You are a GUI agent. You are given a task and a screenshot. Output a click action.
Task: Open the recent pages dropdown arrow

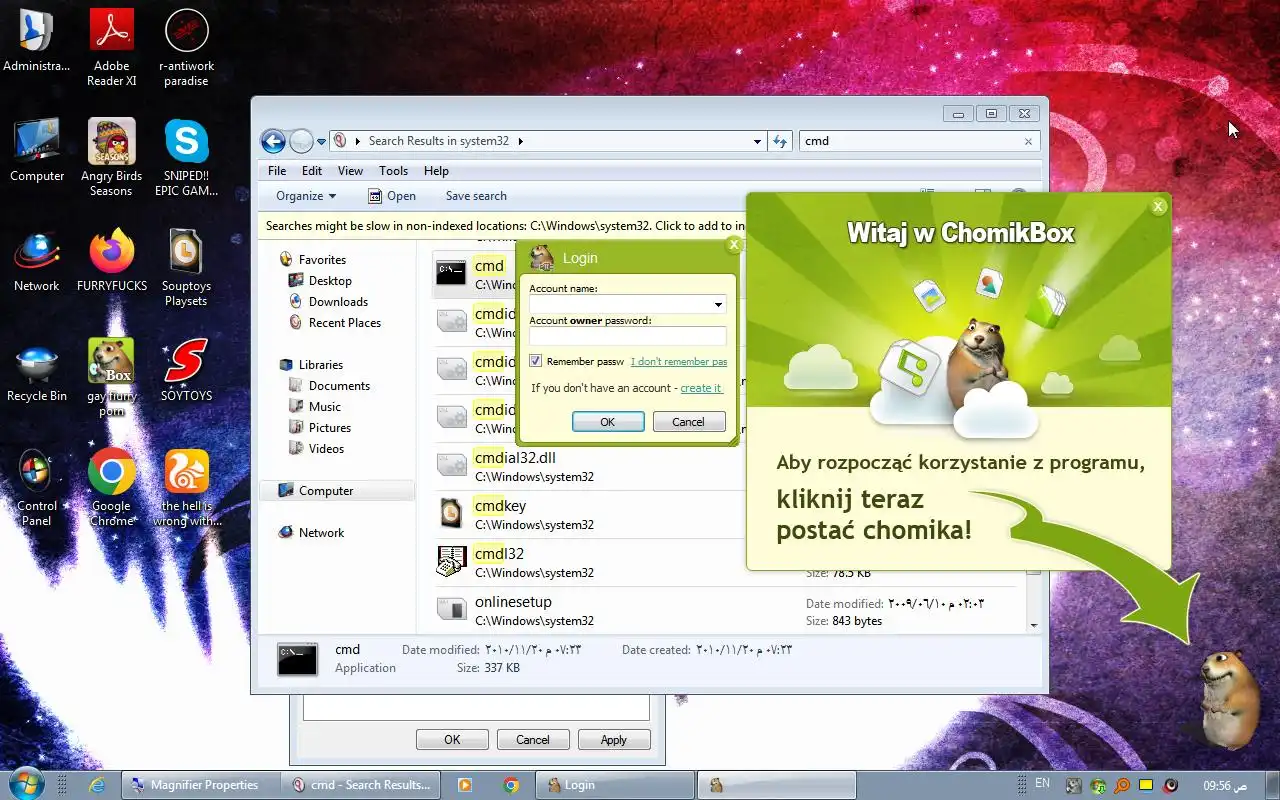[322, 142]
